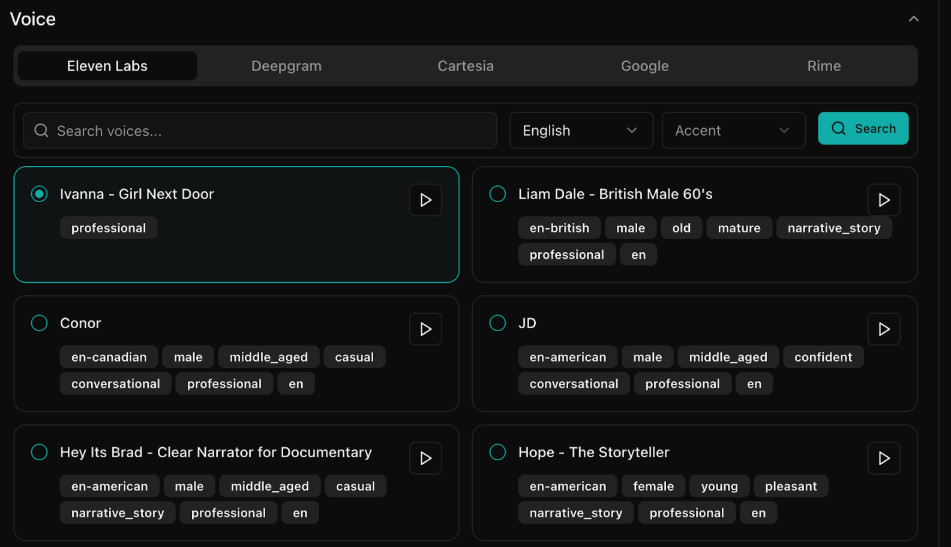The width and height of the screenshot is (951, 547).
Task: Click the Liam Dale - British Male 60's title
Action: coord(615,194)
